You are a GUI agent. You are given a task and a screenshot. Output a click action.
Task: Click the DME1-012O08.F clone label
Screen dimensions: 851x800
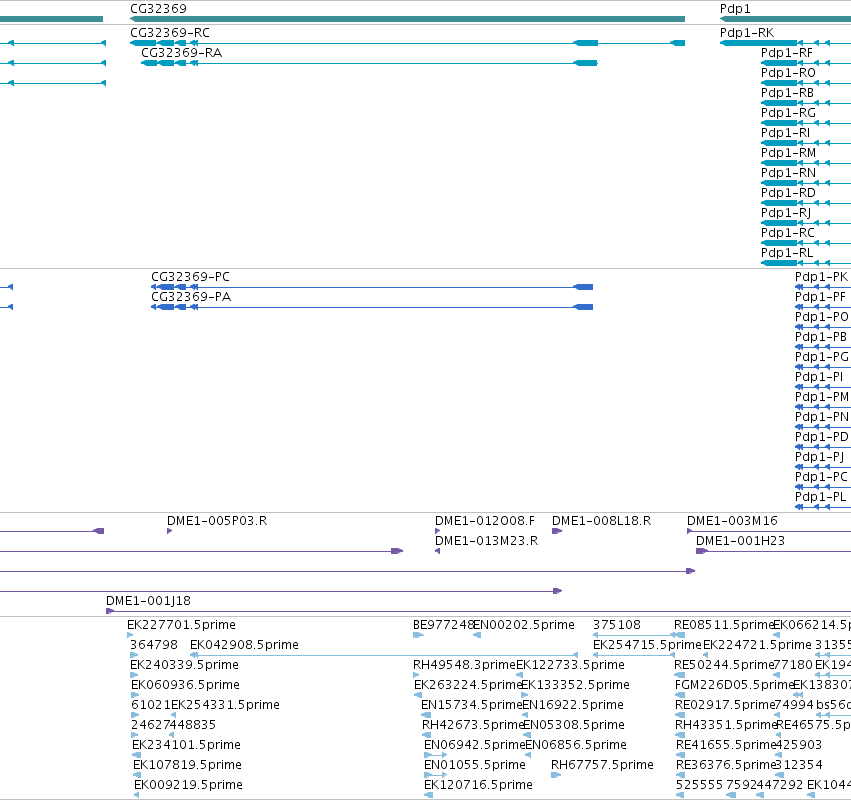pyautogui.click(x=485, y=521)
